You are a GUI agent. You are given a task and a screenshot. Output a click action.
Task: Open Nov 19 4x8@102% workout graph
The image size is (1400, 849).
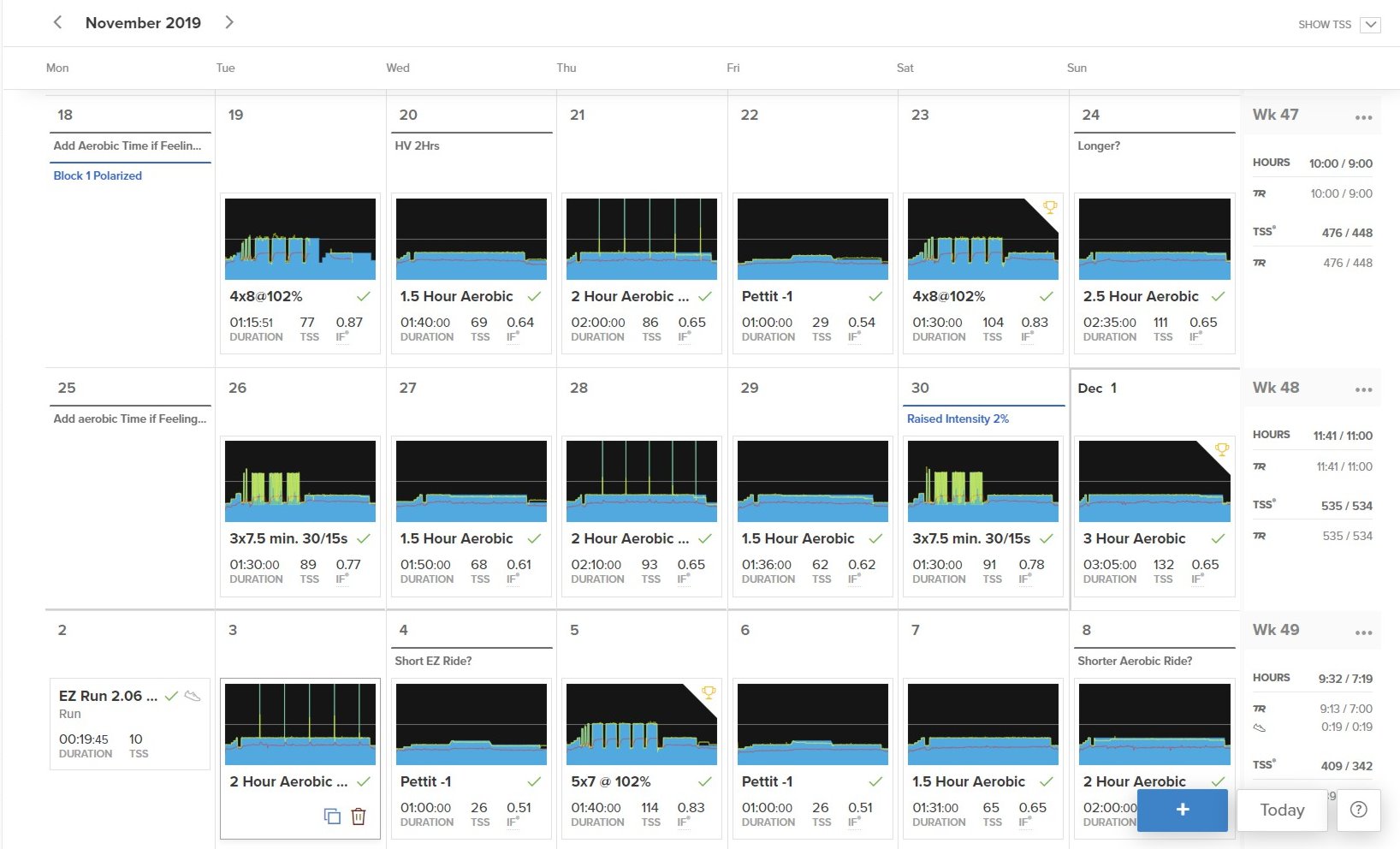click(x=300, y=239)
